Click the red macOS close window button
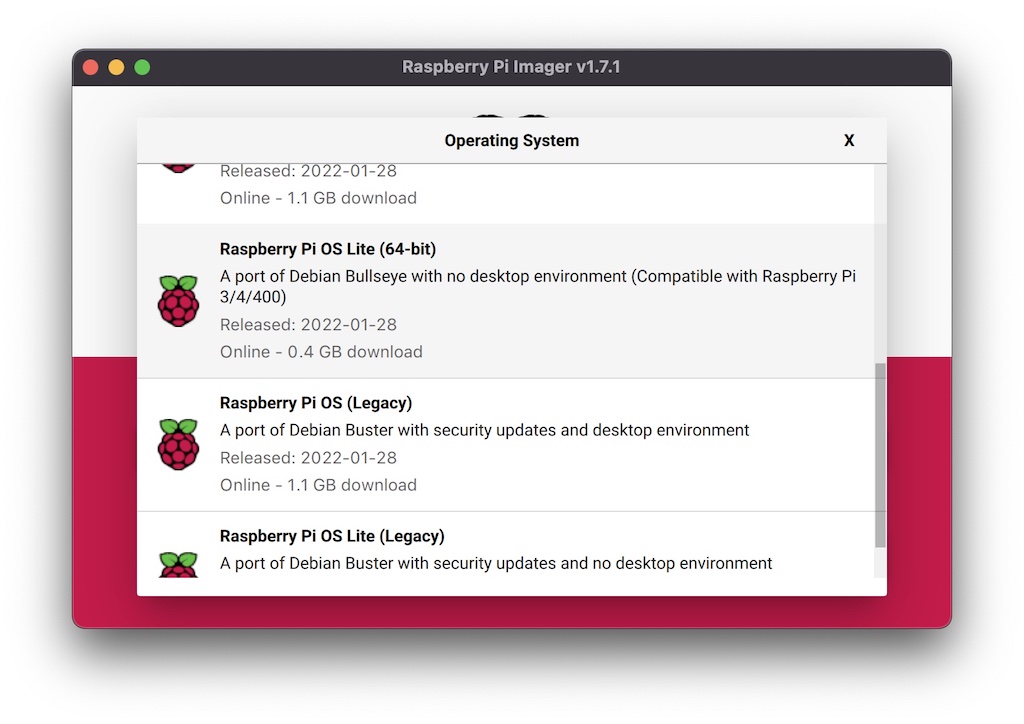 [x=91, y=67]
